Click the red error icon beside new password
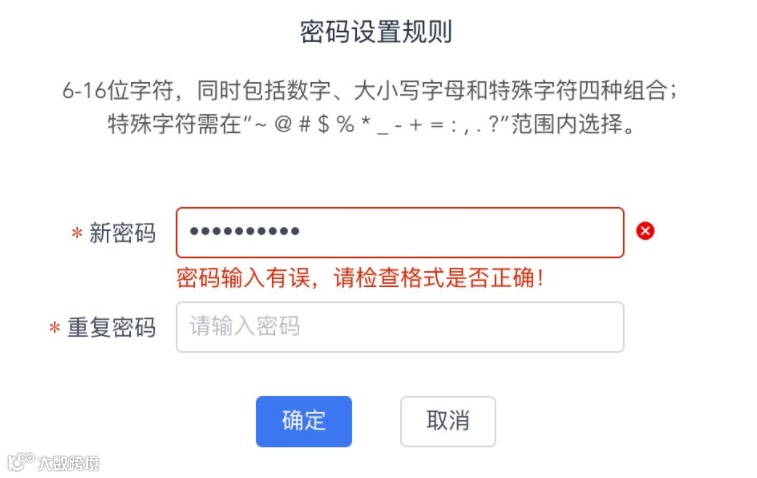The height and width of the screenshot is (478, 757). pyautogui.click(x=645, y=232)
